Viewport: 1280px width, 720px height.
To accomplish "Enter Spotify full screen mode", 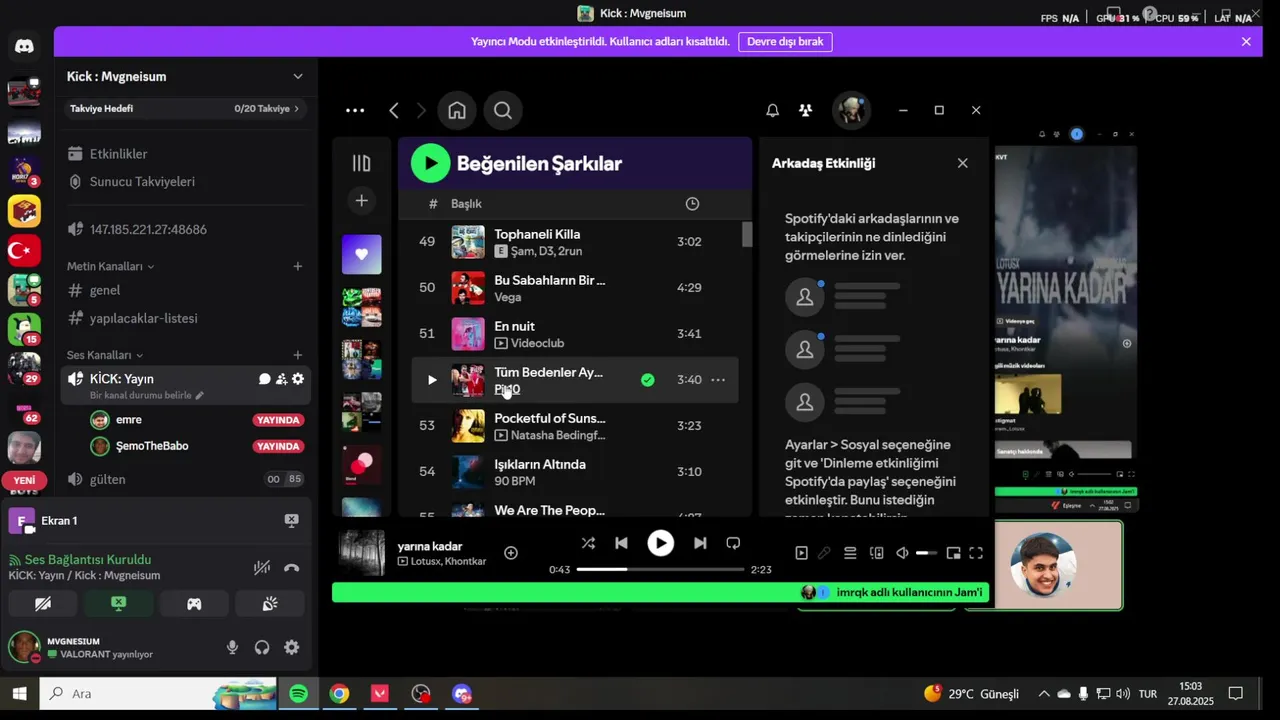I will point(976,553).
